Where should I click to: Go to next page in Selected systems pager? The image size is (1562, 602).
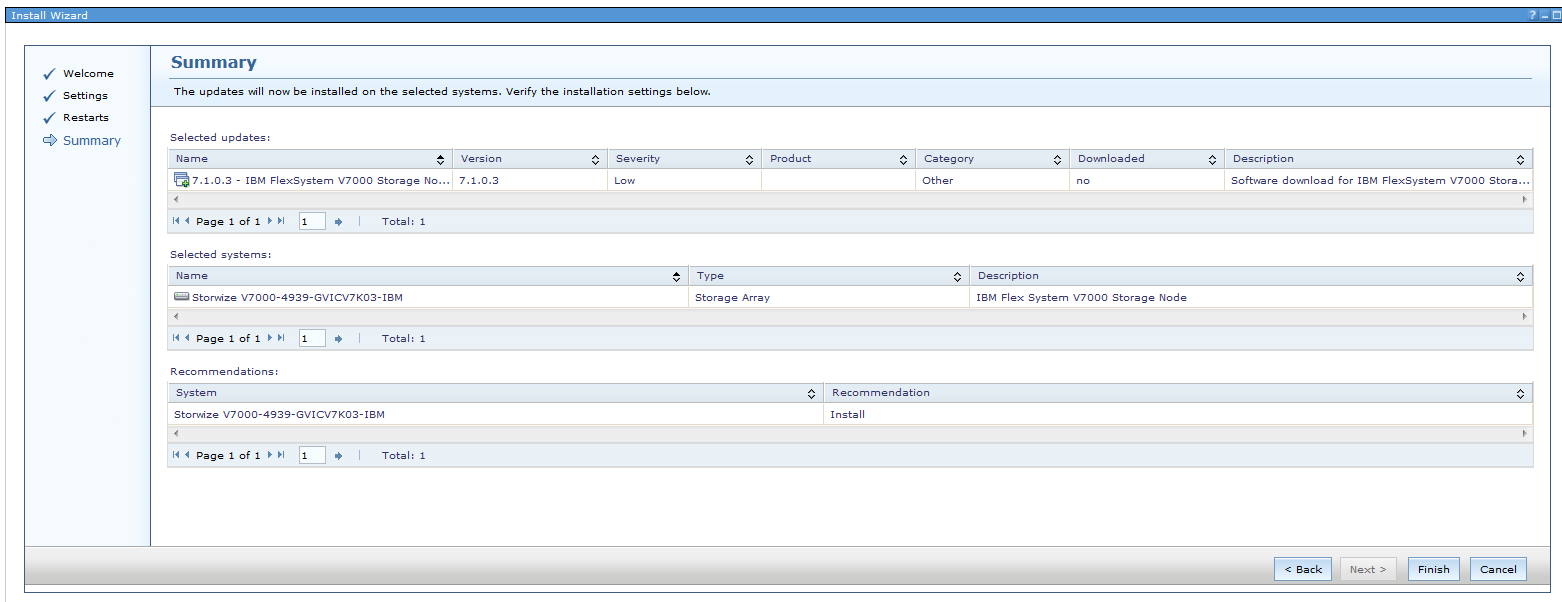coord(270,338)
